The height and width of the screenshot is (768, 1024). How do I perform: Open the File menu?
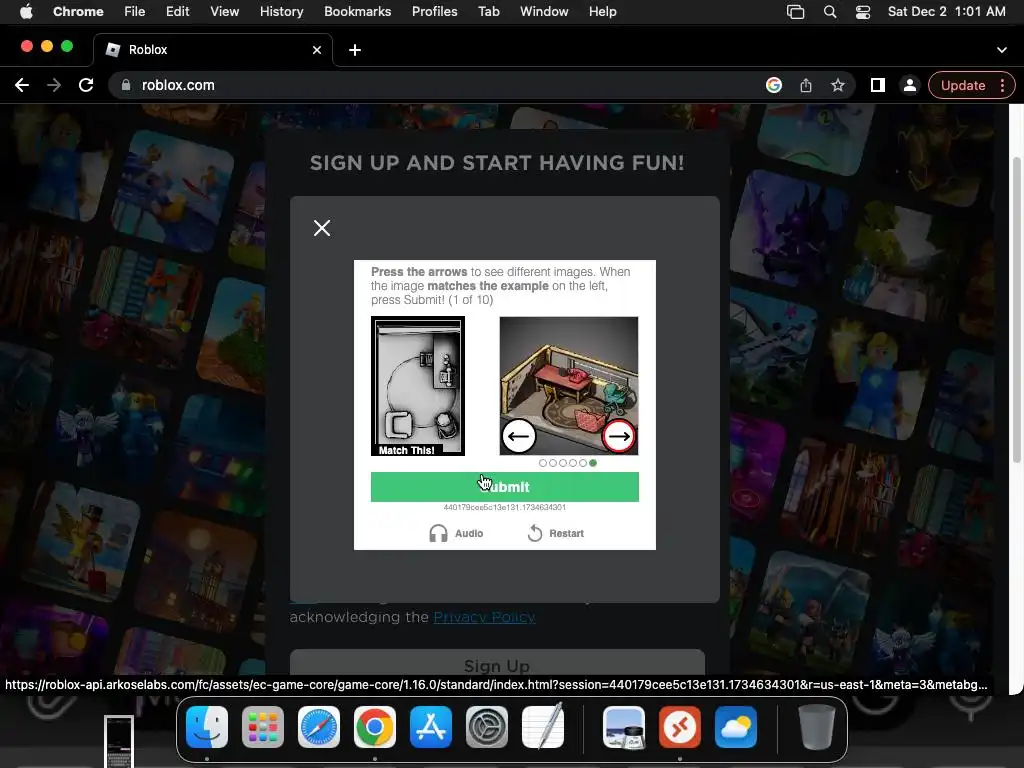[135, 12]
